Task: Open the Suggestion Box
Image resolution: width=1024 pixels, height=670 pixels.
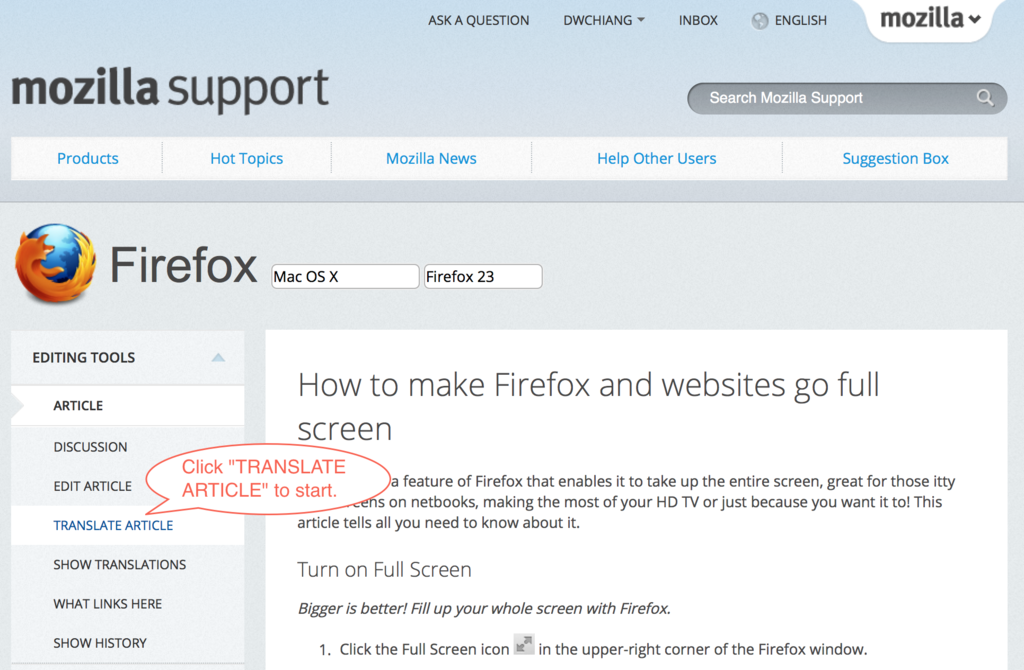Action: click(x=895, y=158)
